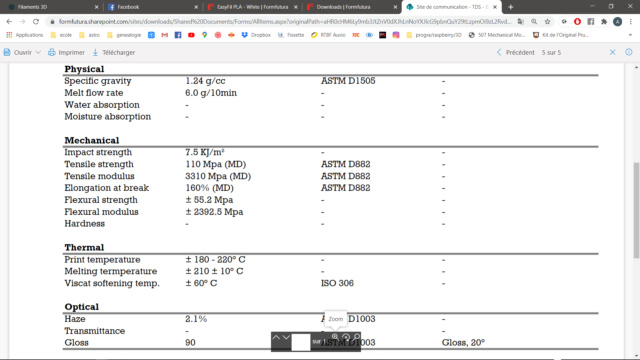Bookmark this page with the star icon
640x360 pixels.
[547, 22]
